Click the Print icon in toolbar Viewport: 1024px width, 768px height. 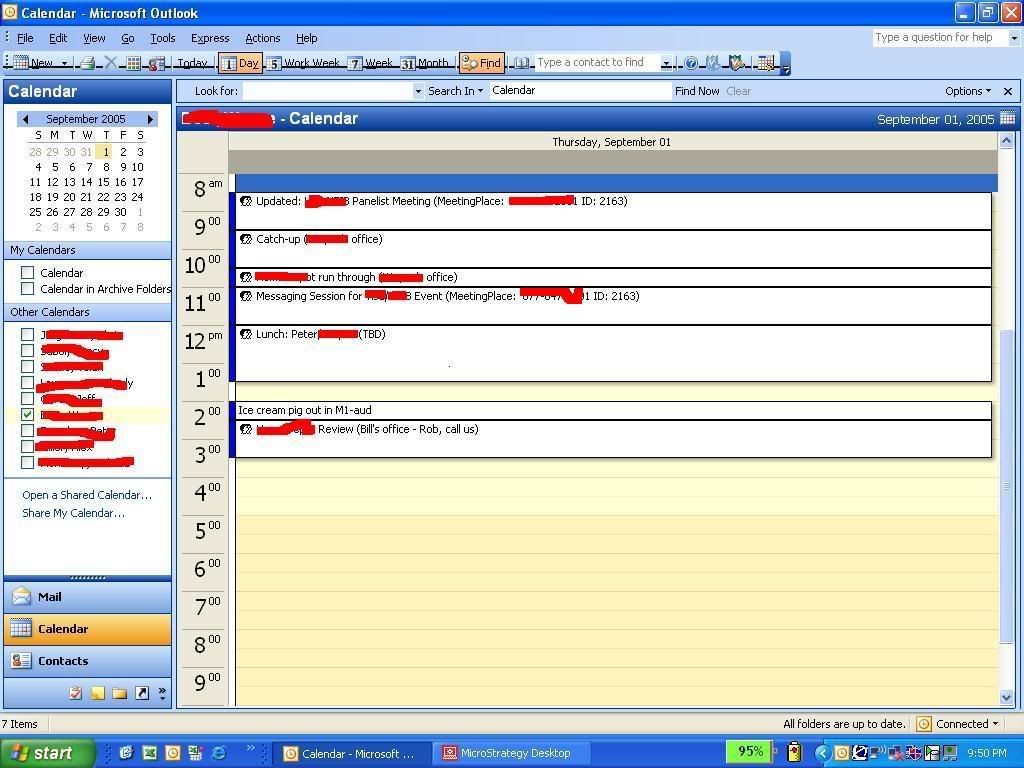point(87,63)
